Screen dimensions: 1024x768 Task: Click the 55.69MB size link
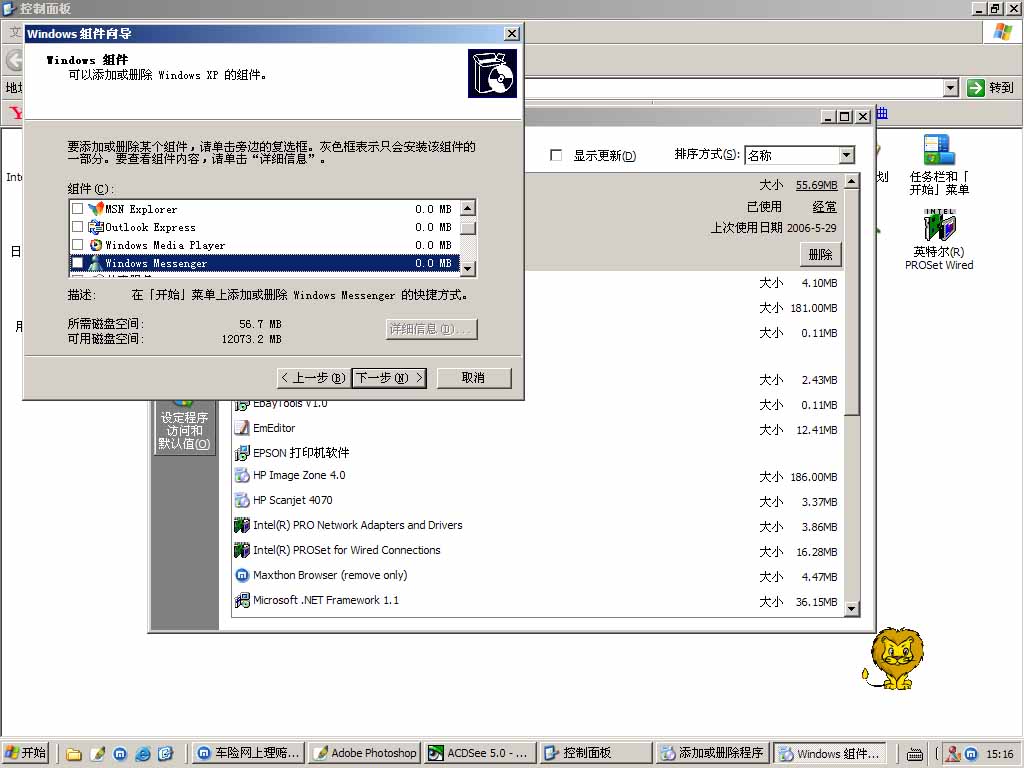pos(816,185)
